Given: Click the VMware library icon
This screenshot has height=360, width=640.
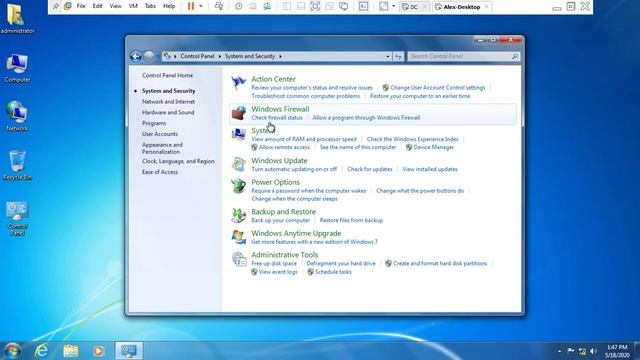Looking at the screenshot, I should [68, 6].
